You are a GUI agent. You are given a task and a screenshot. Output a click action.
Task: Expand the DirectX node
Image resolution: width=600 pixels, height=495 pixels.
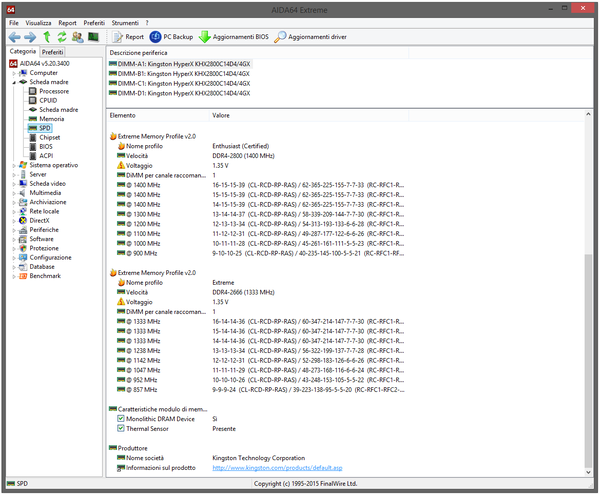(x=14, y=221)
